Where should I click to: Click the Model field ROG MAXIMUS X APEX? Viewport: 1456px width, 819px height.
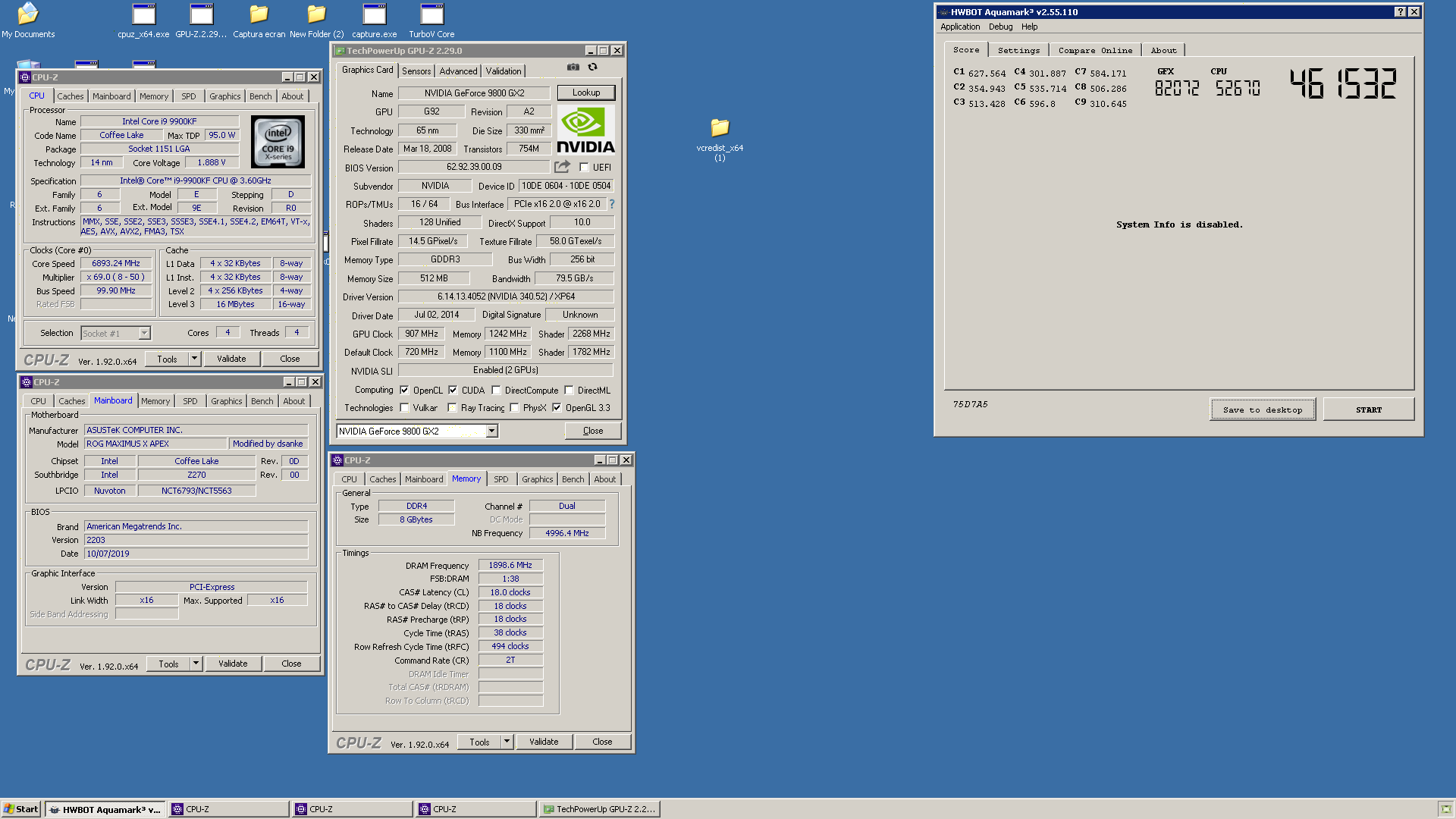click(x=155, y=444)
